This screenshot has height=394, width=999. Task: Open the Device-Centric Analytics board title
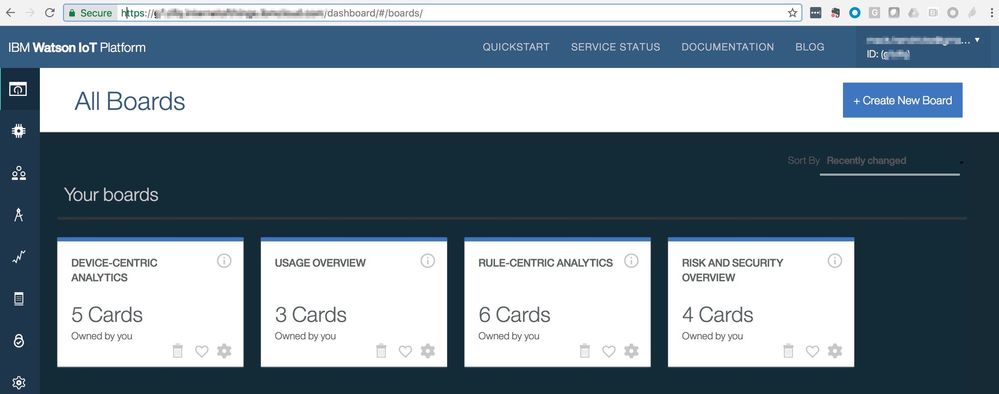[x=114, y=270]
